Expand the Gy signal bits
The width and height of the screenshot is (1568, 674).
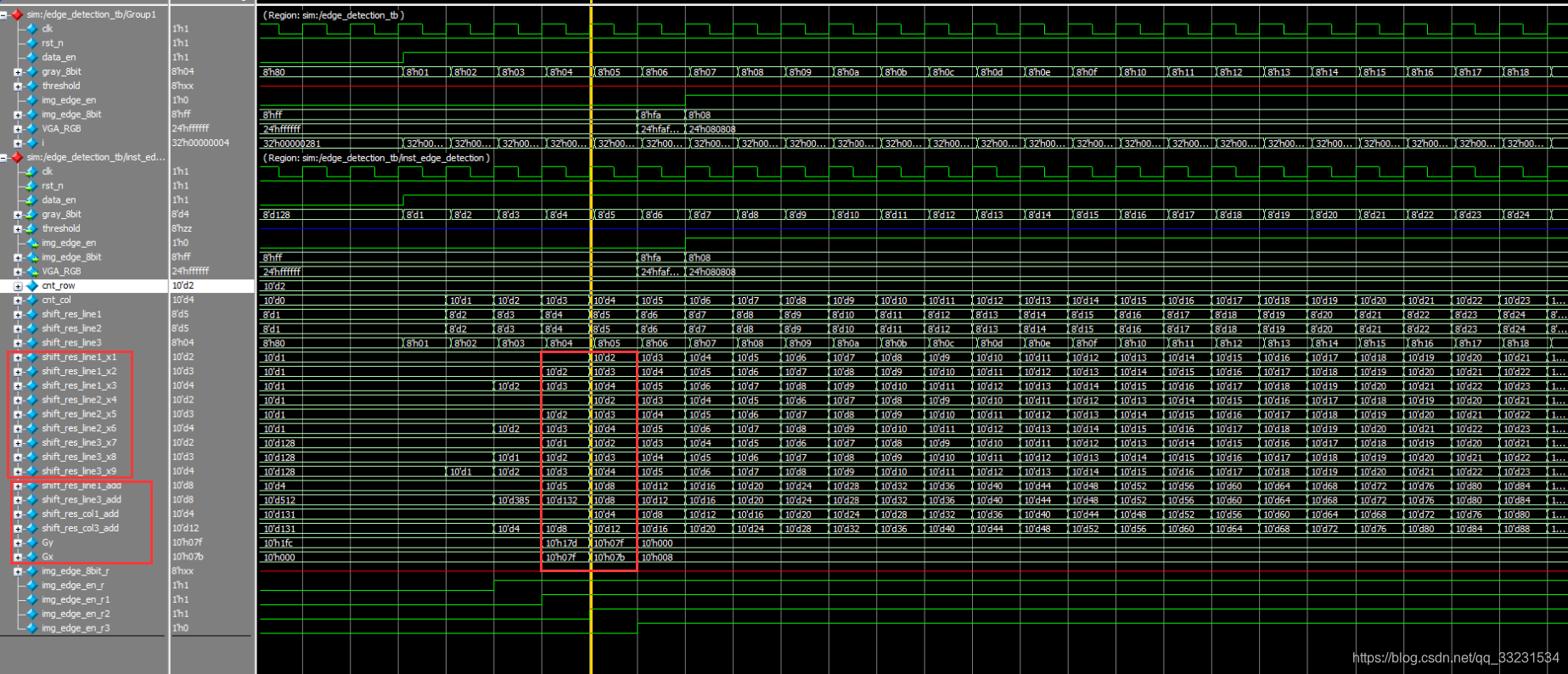tap(18, 542)
